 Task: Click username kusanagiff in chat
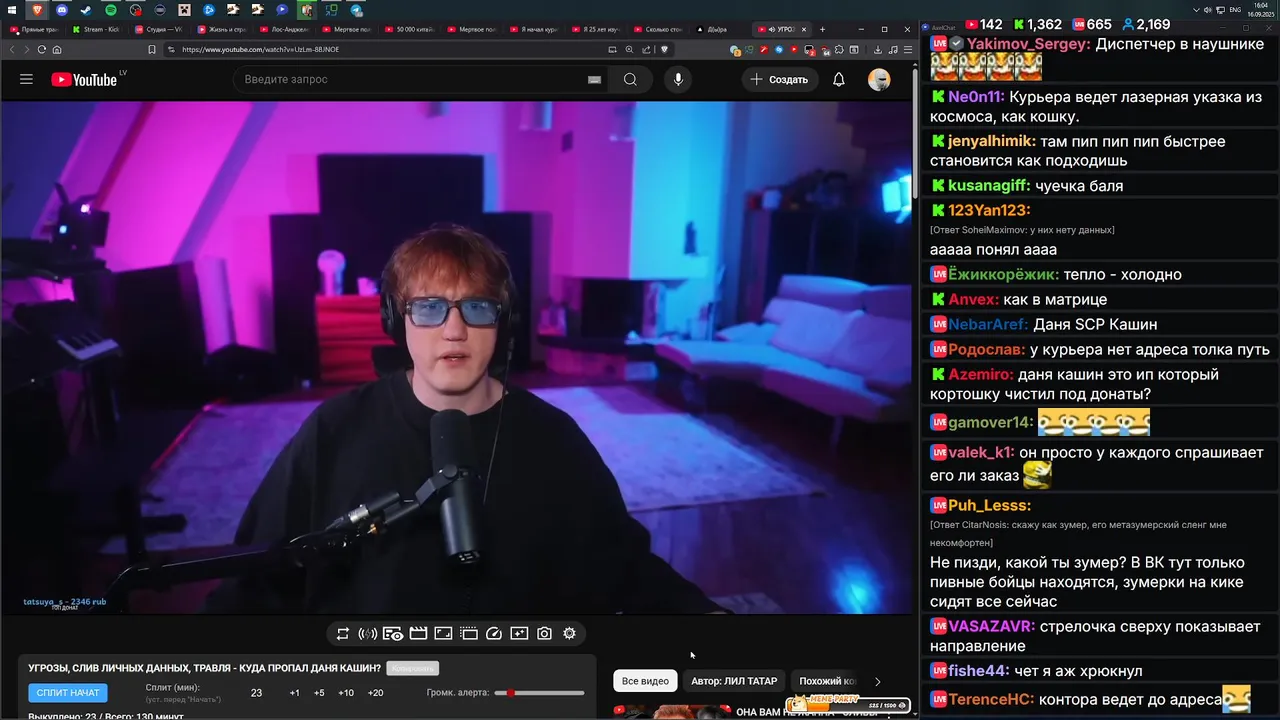(989, 185)
